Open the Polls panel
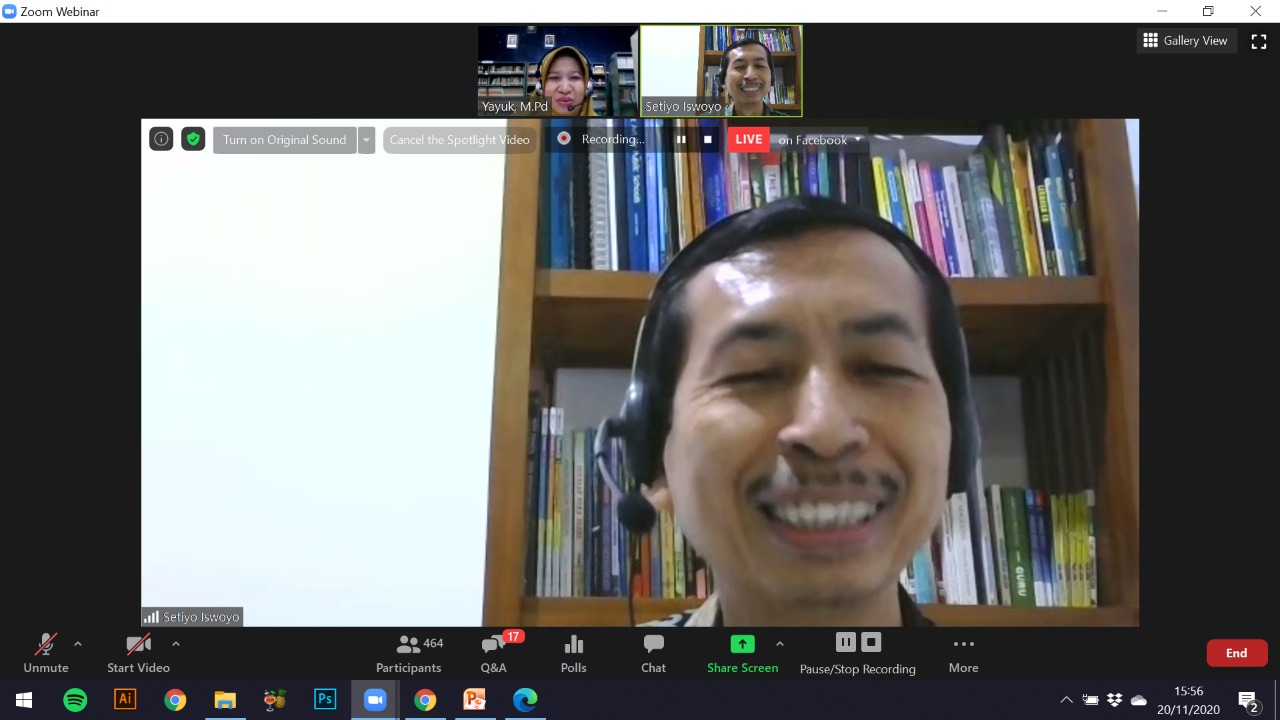The height and width of the screenshot is (720, 1280). pos(573,653)
